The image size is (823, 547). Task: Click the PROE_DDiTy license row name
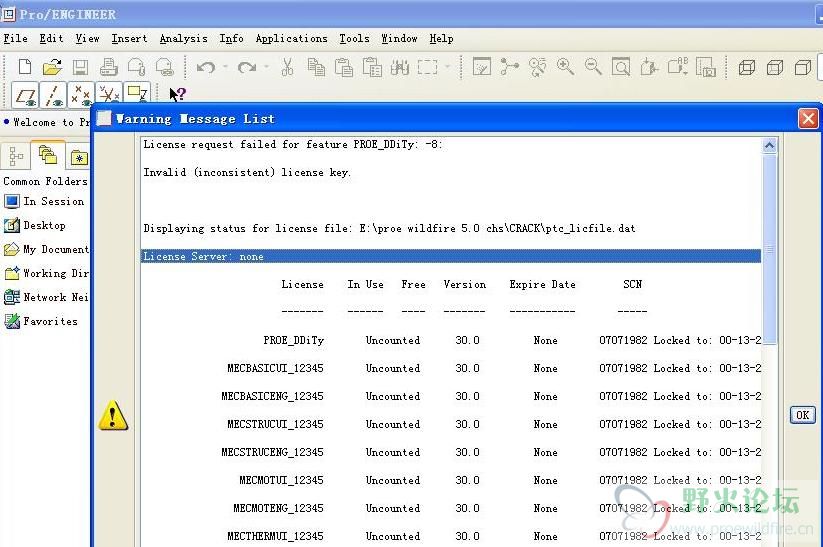[x=293, y=340]
